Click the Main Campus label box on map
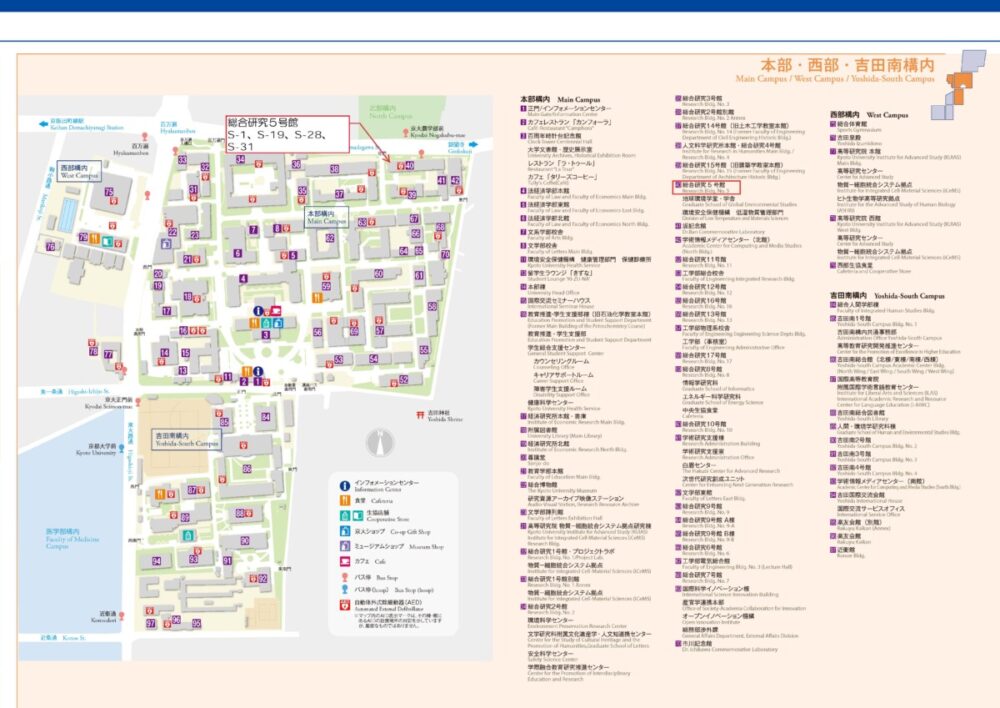Screen dimensions: 1000x708 click(325, 218)
